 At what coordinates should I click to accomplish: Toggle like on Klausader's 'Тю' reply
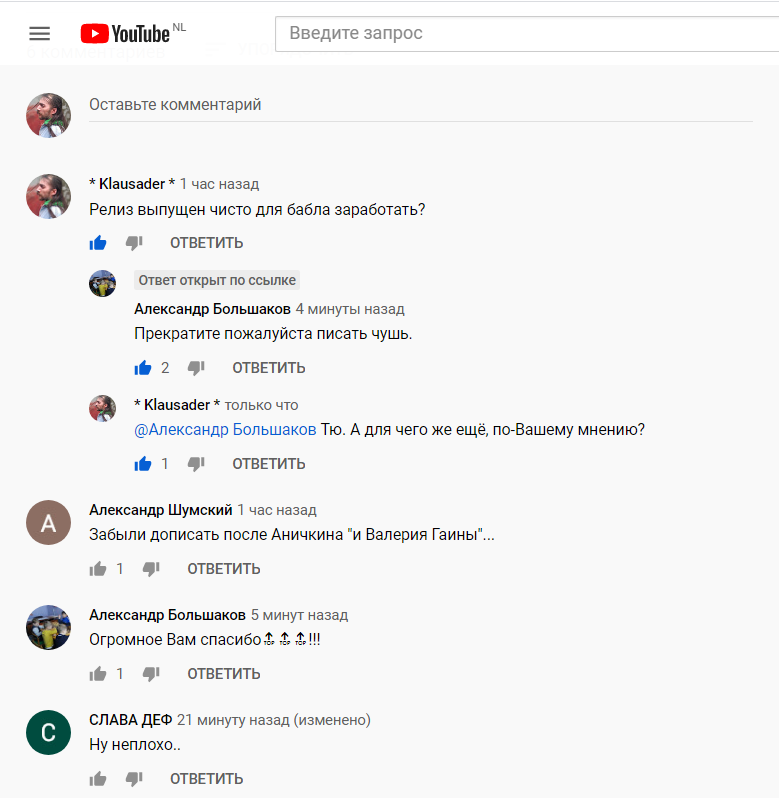point(143,464)
